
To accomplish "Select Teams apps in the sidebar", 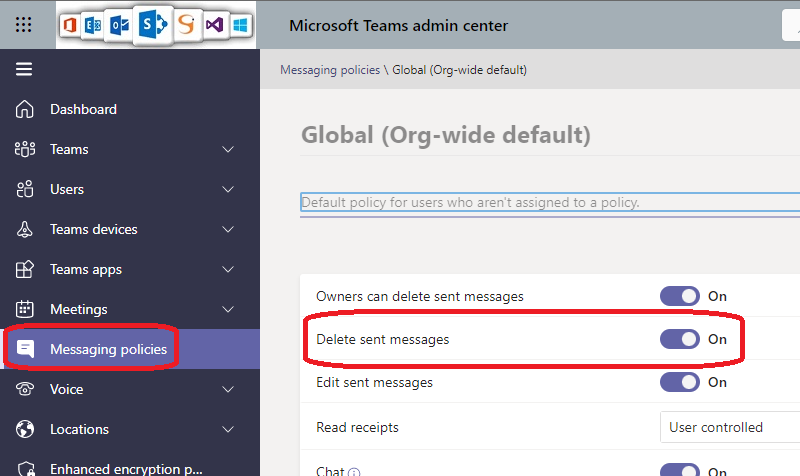I will point(86,269).
